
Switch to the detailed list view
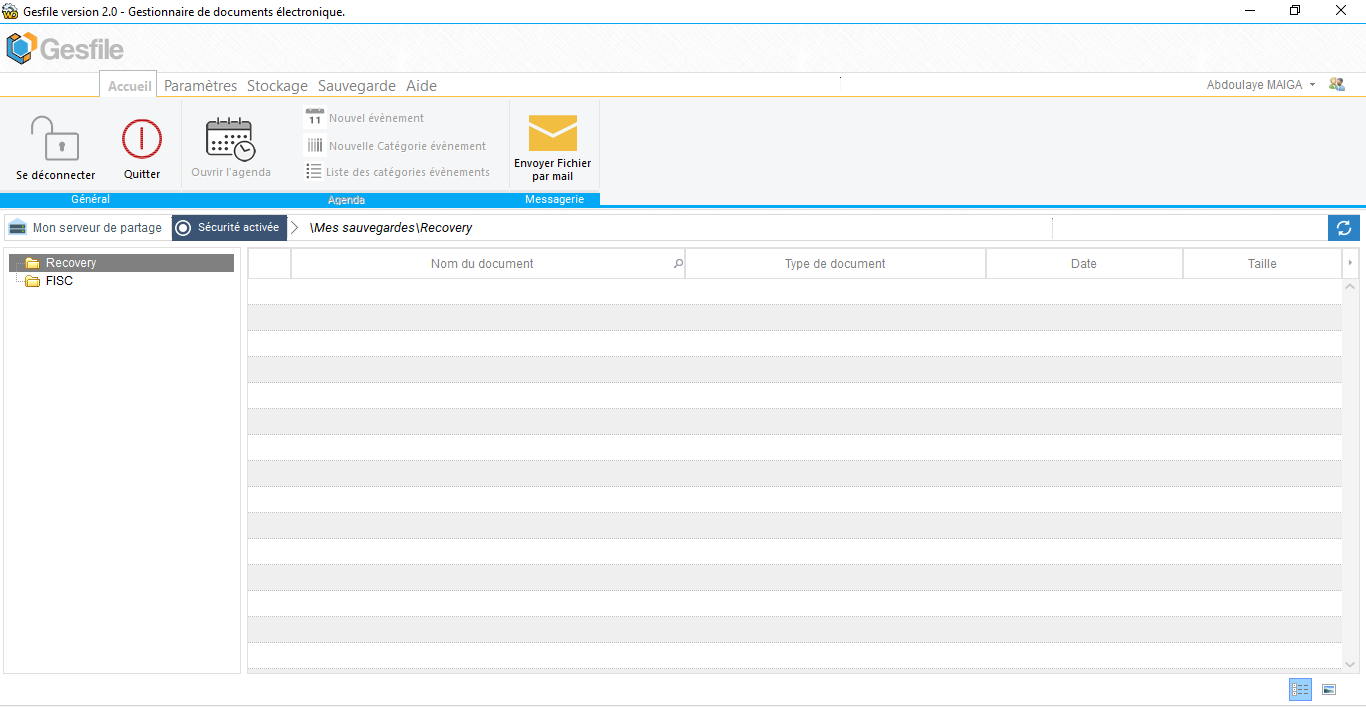tap(1300, 689)
